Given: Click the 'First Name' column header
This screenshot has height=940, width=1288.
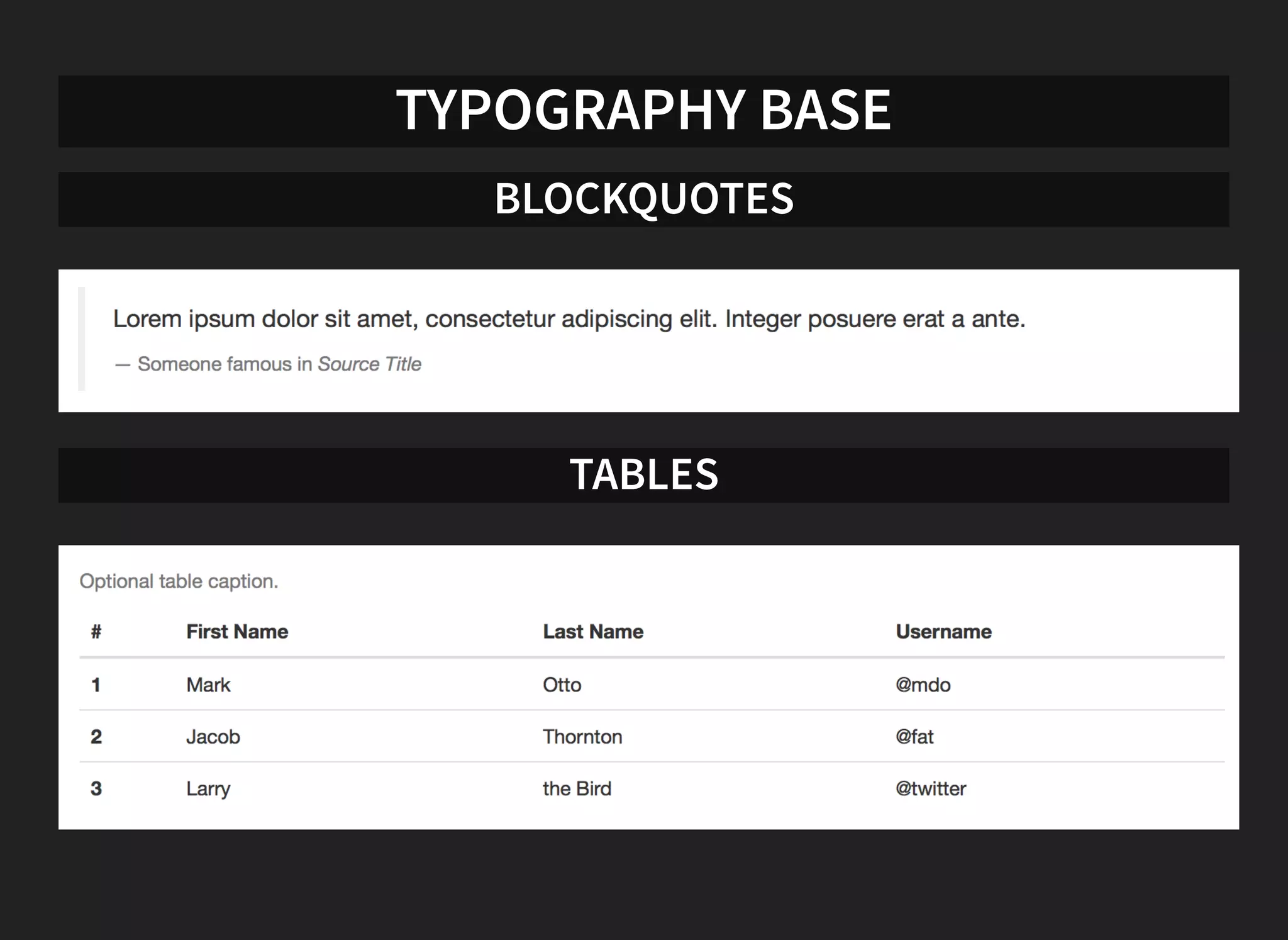Looking at the screenshot, I should point(237,631).
